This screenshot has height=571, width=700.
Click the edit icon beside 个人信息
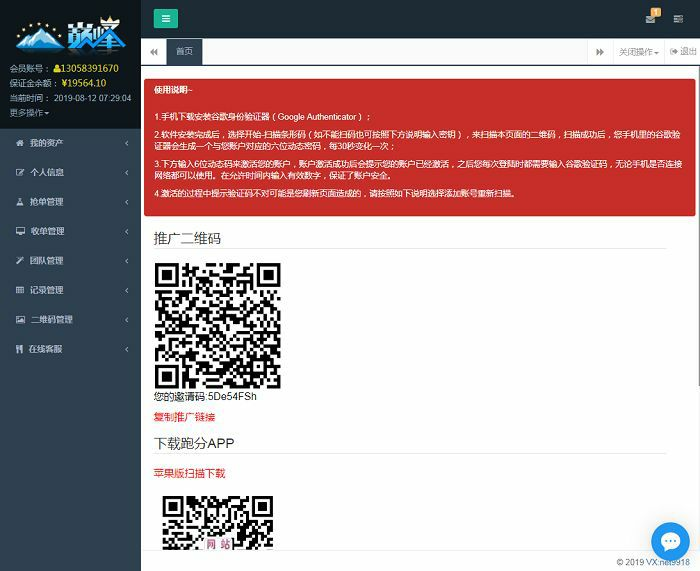[x=20, y=172]
